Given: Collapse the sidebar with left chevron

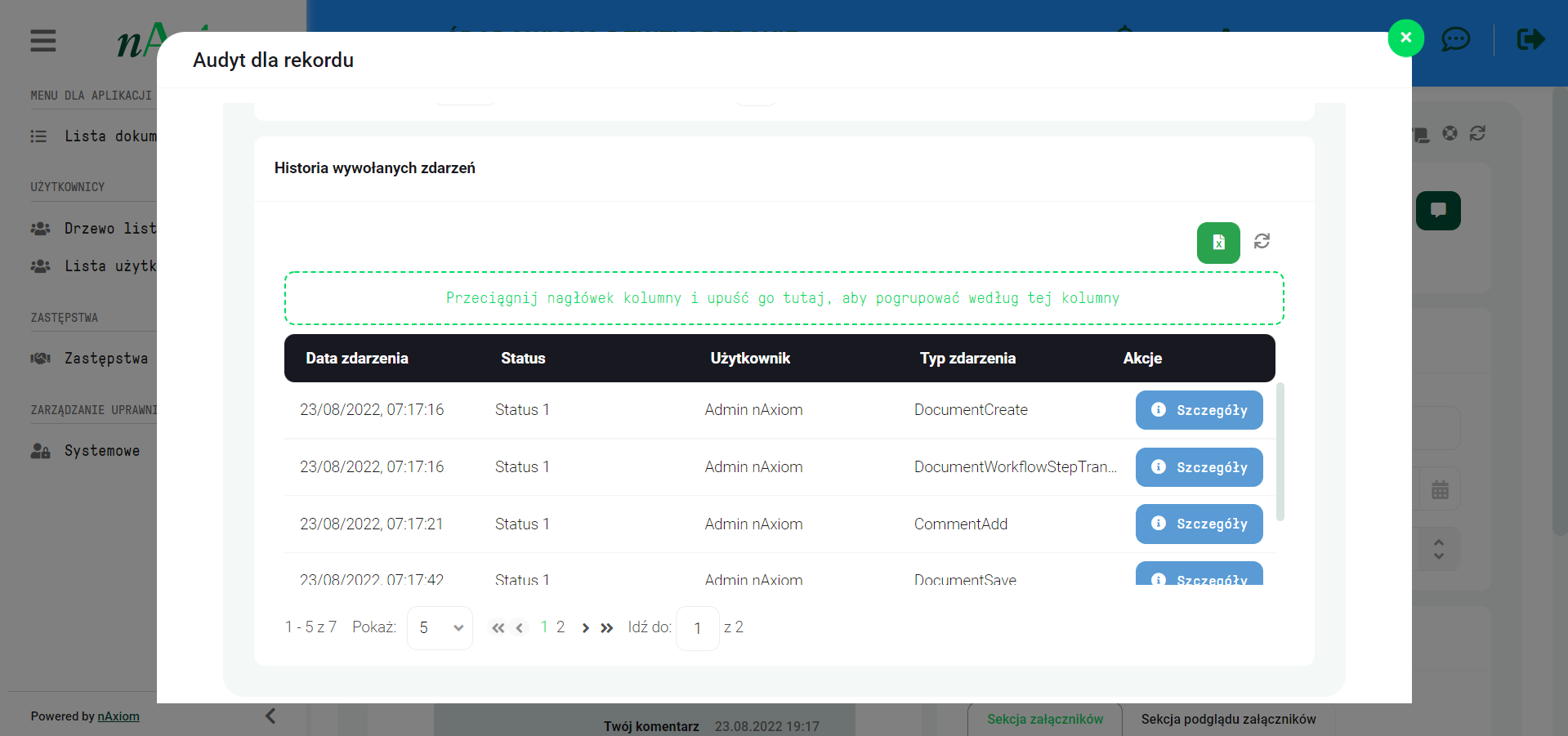Looking at the screenshot, I should [270, 716].
